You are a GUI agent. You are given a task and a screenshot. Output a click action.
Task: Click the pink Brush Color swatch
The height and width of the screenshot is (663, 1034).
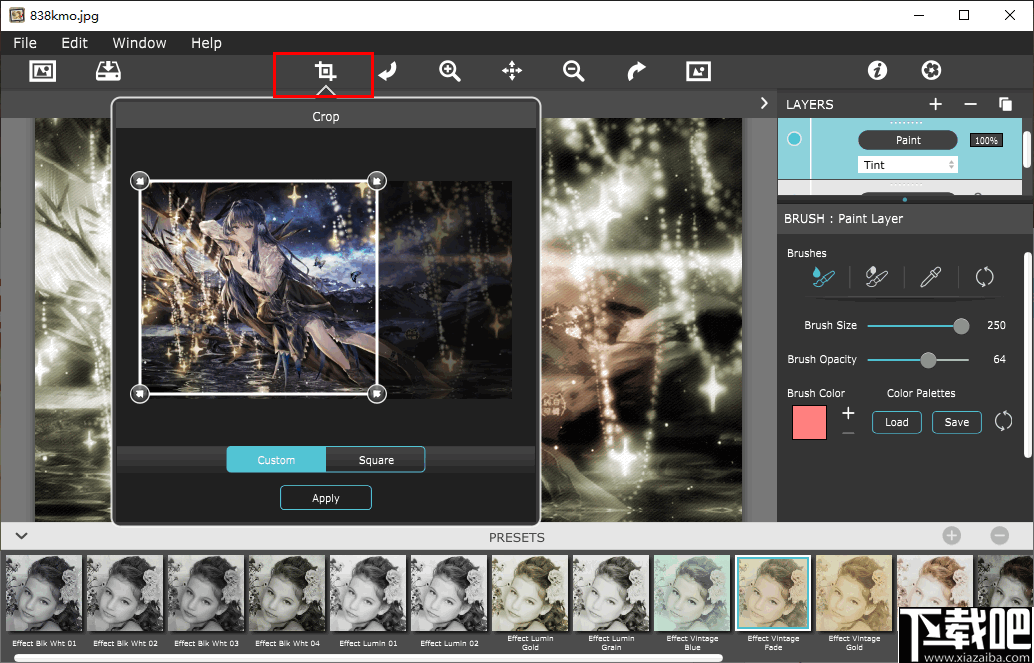click(809, 423)
